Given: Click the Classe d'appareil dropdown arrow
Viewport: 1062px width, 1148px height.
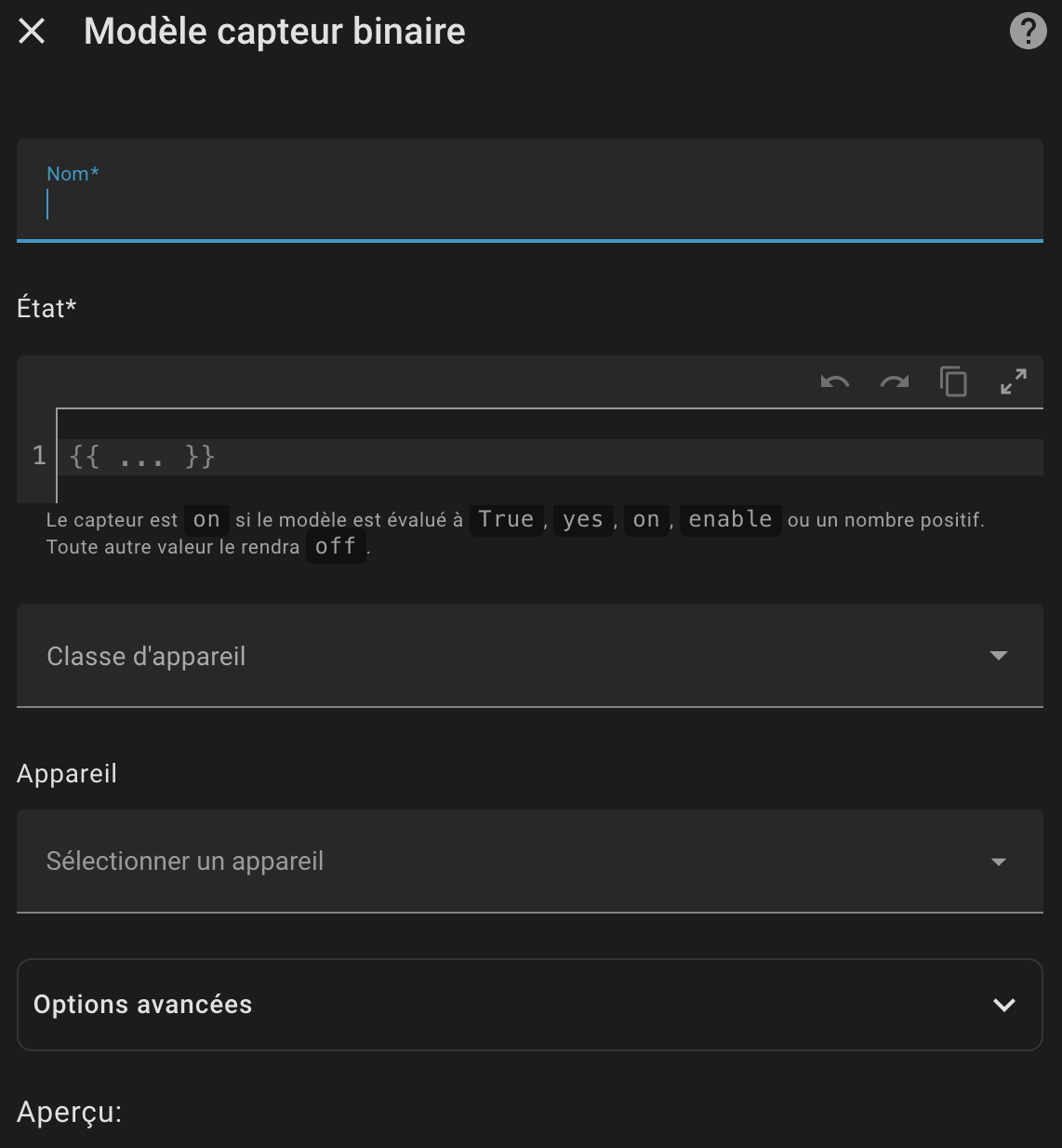Looking at the screenshot, I should [x=998, y=656].
